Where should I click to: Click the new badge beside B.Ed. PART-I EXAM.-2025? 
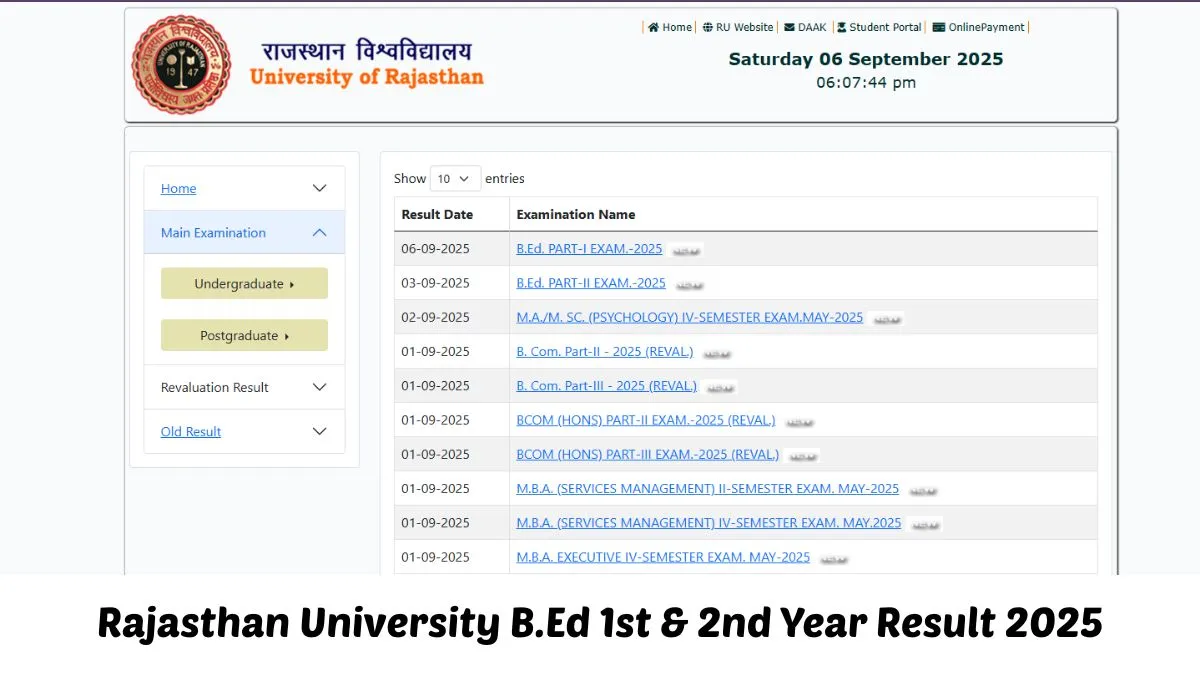pos(686,251)
